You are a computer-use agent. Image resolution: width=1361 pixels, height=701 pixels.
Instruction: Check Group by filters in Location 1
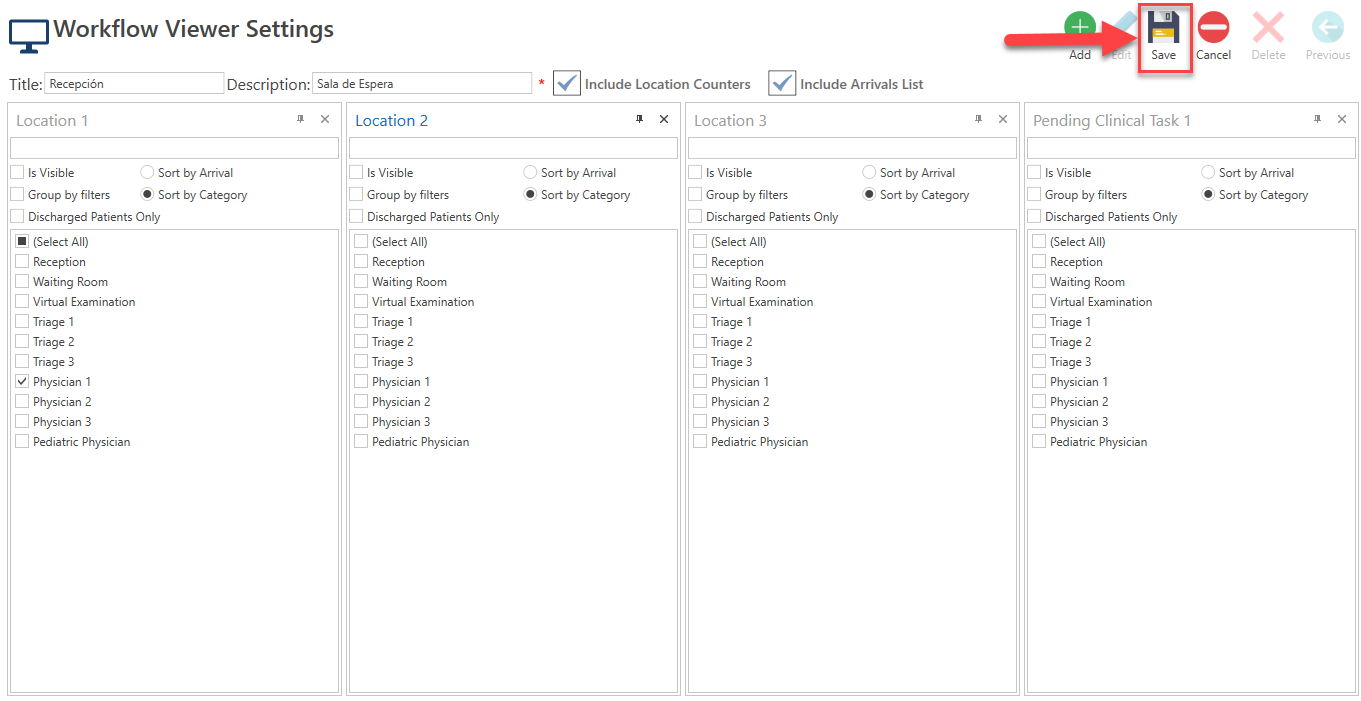[x=17, y=194]
